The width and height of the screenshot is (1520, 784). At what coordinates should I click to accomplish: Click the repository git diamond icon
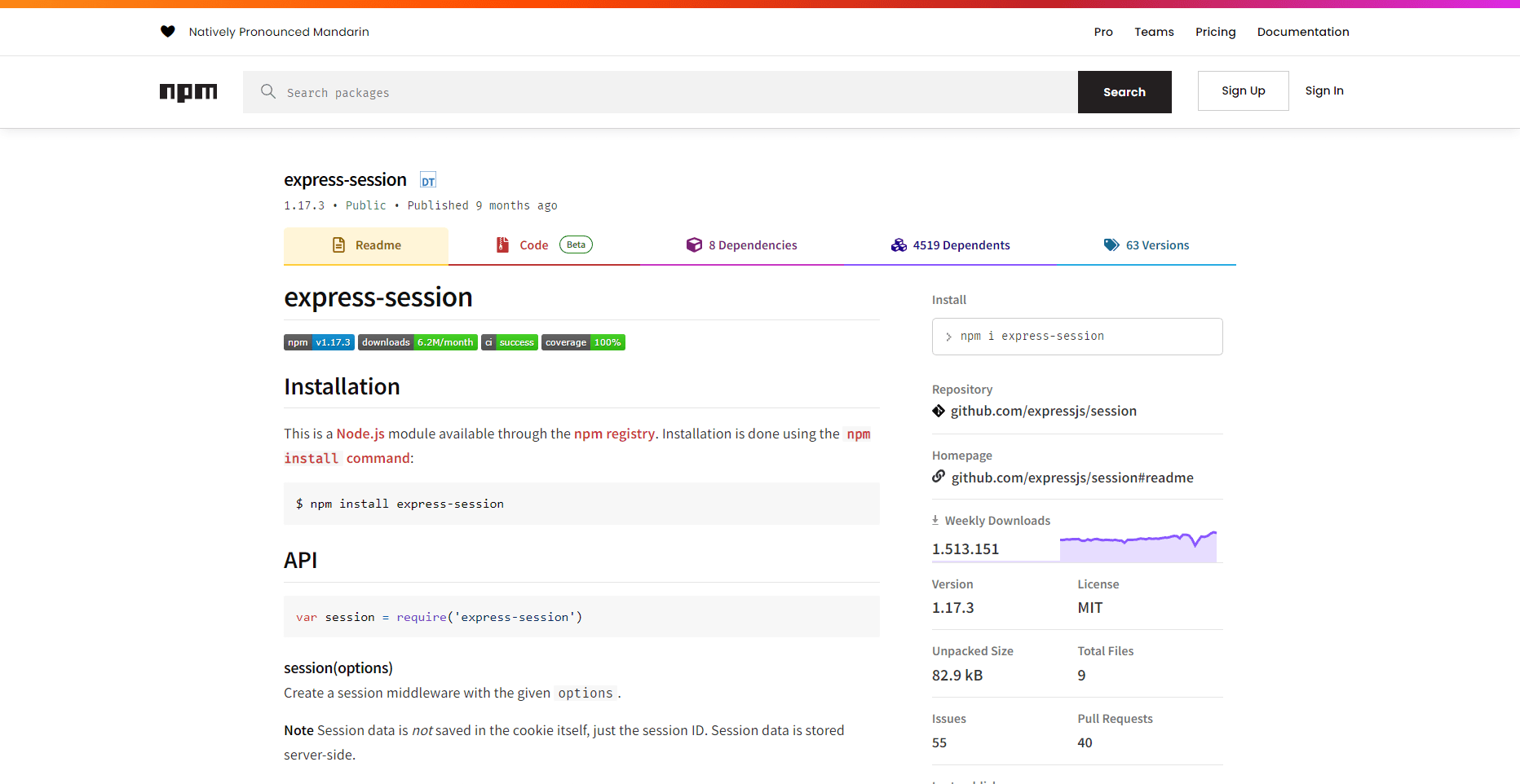pos(939,411)
